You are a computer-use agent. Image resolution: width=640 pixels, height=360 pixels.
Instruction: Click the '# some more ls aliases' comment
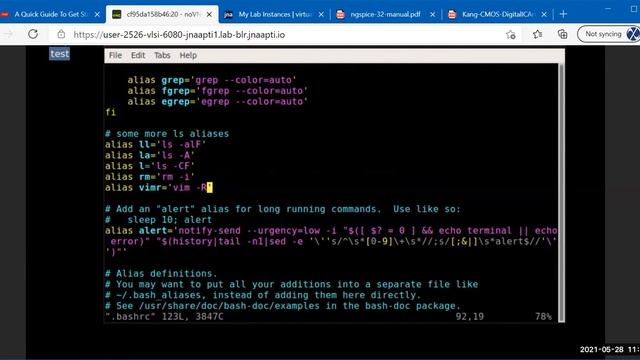click(x=167, y=134)
